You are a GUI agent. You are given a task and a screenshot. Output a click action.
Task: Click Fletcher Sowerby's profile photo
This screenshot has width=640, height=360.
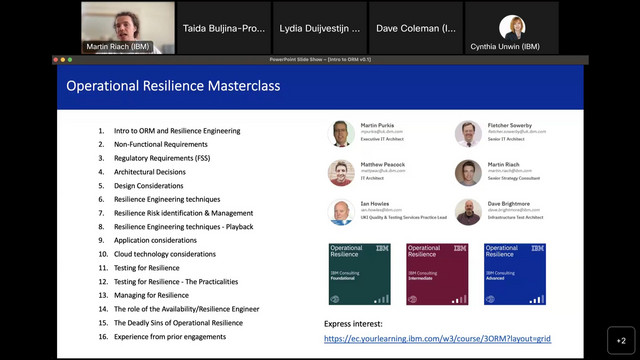click(468, 133)
